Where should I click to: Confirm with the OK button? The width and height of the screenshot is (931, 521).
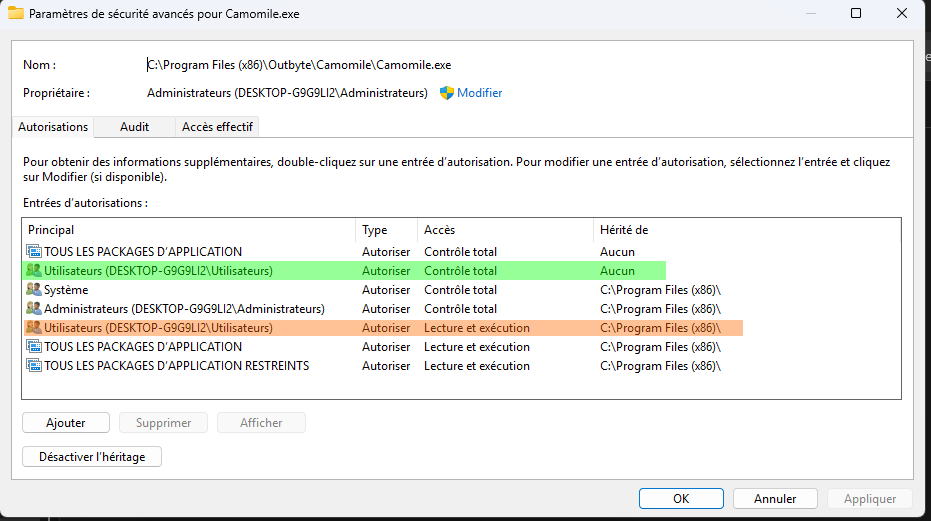click(x=681, y=498)
